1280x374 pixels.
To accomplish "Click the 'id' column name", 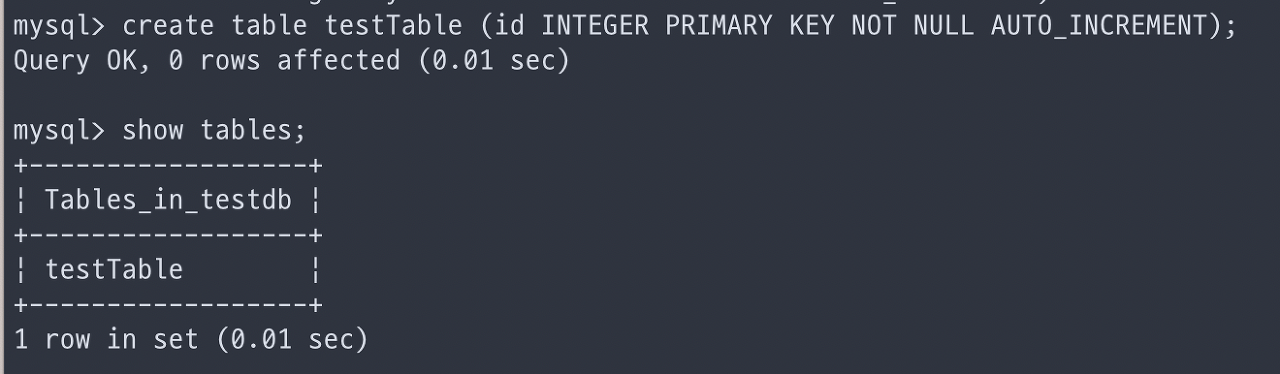I will (508, 25).
